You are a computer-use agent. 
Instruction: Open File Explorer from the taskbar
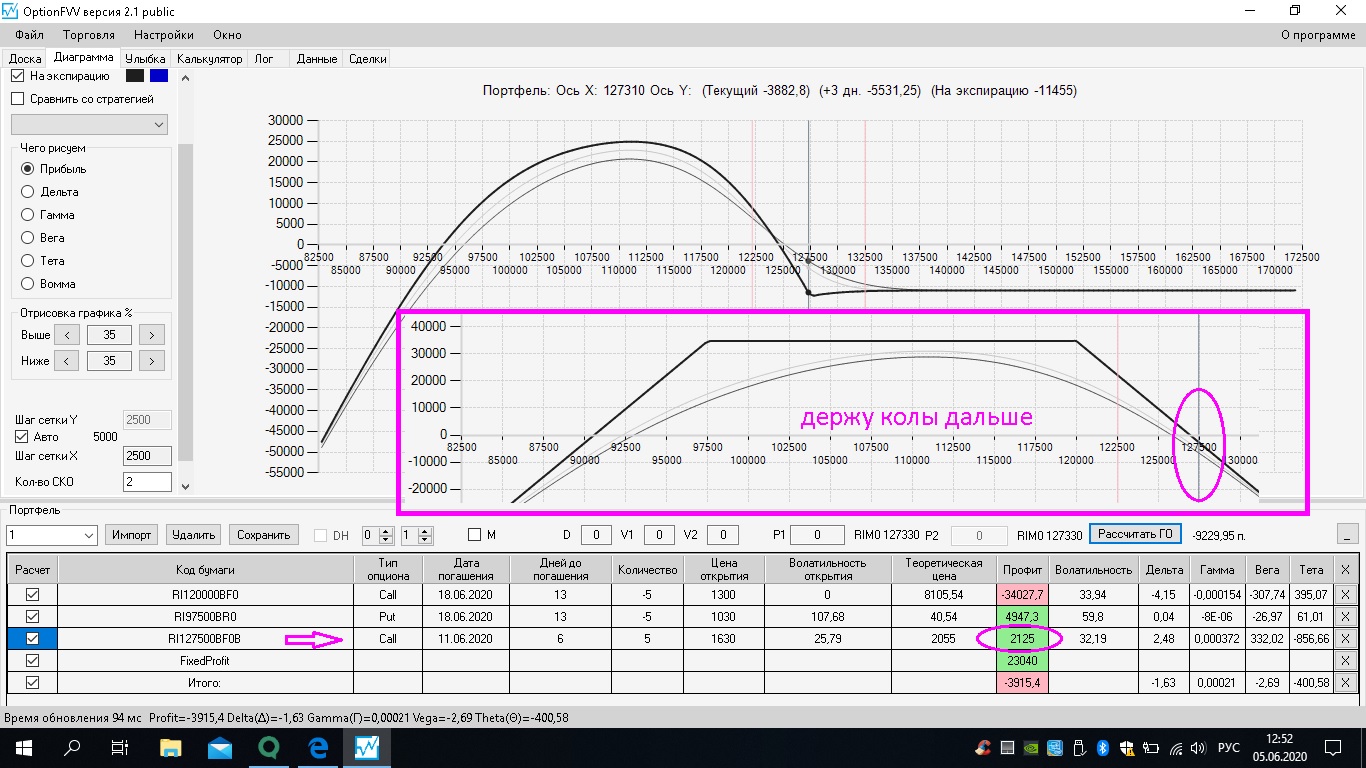[x=171, y=747]
